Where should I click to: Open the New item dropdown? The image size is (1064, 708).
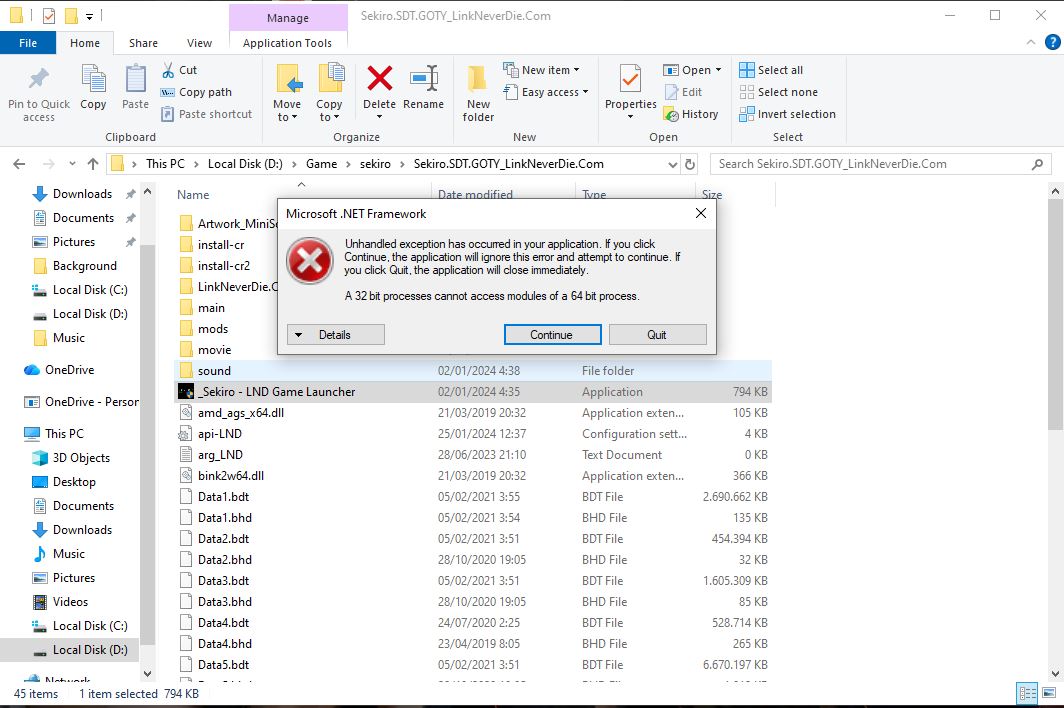pyautogui.click(x=542, y=70)
